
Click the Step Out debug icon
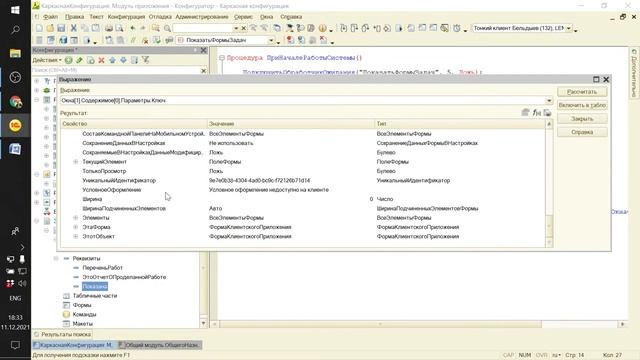365,28
